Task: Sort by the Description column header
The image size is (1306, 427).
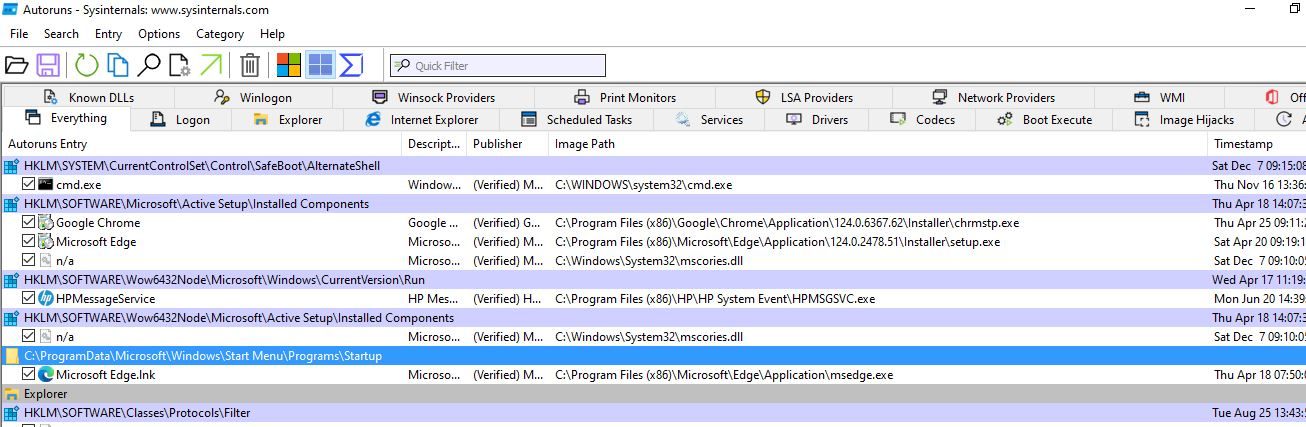Action: point(435,144)
